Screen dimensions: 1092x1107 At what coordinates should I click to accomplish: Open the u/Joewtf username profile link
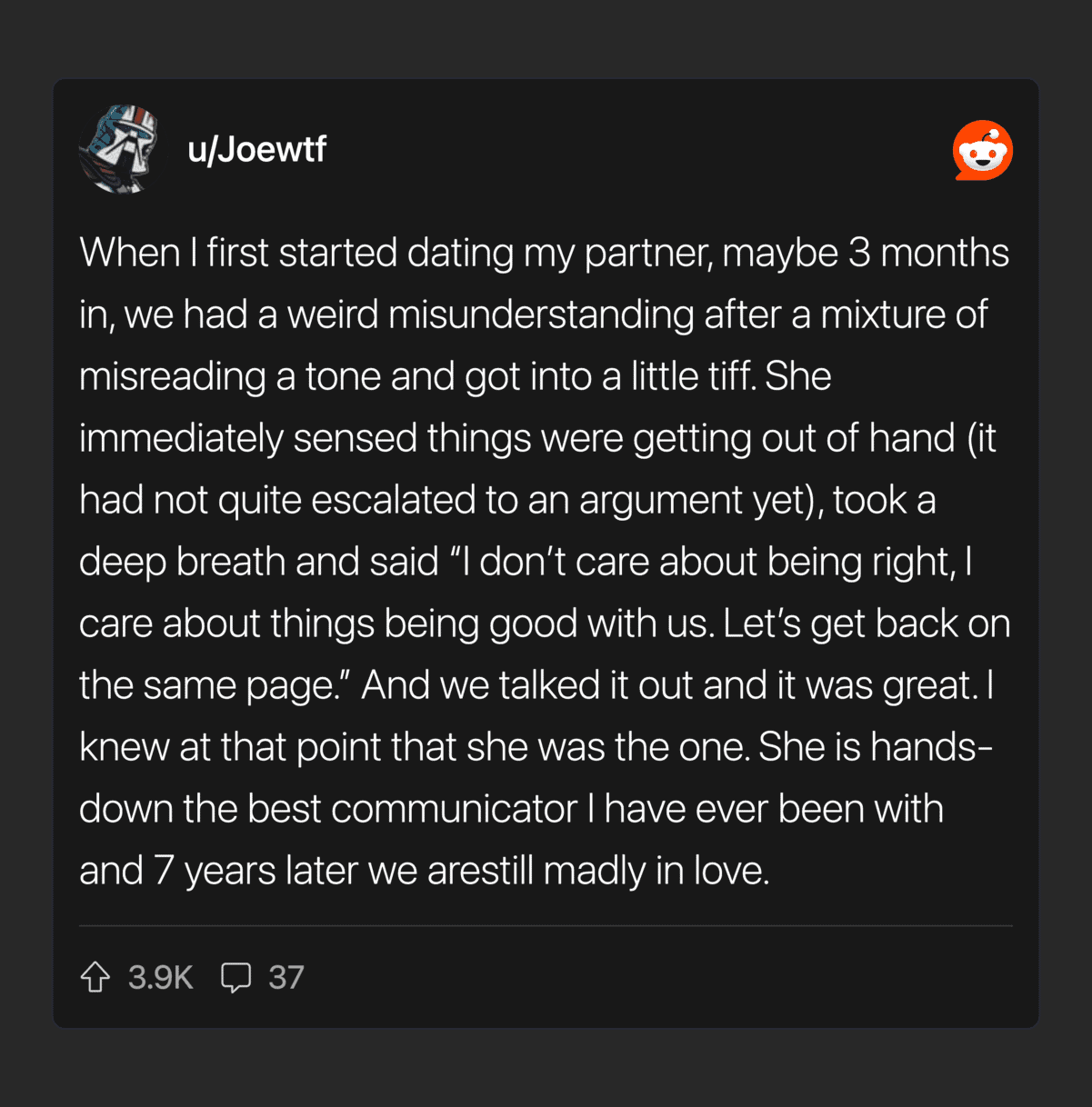[x=256, y=149]
